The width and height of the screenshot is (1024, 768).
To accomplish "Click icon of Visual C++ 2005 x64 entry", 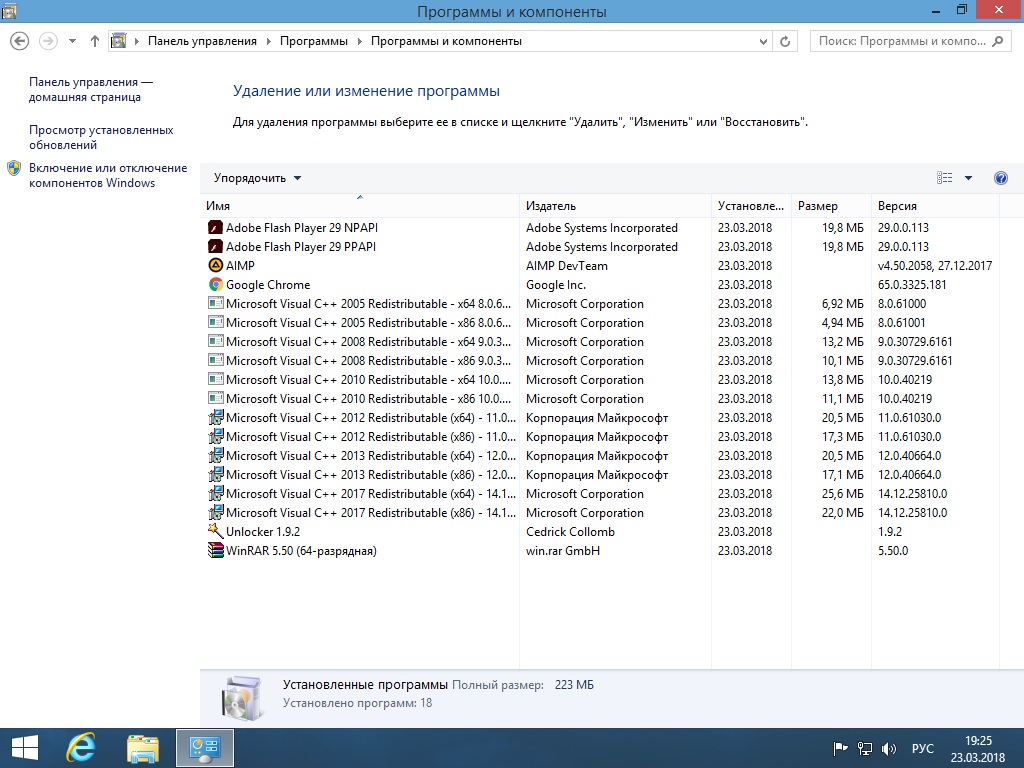I will pos(216,303).
